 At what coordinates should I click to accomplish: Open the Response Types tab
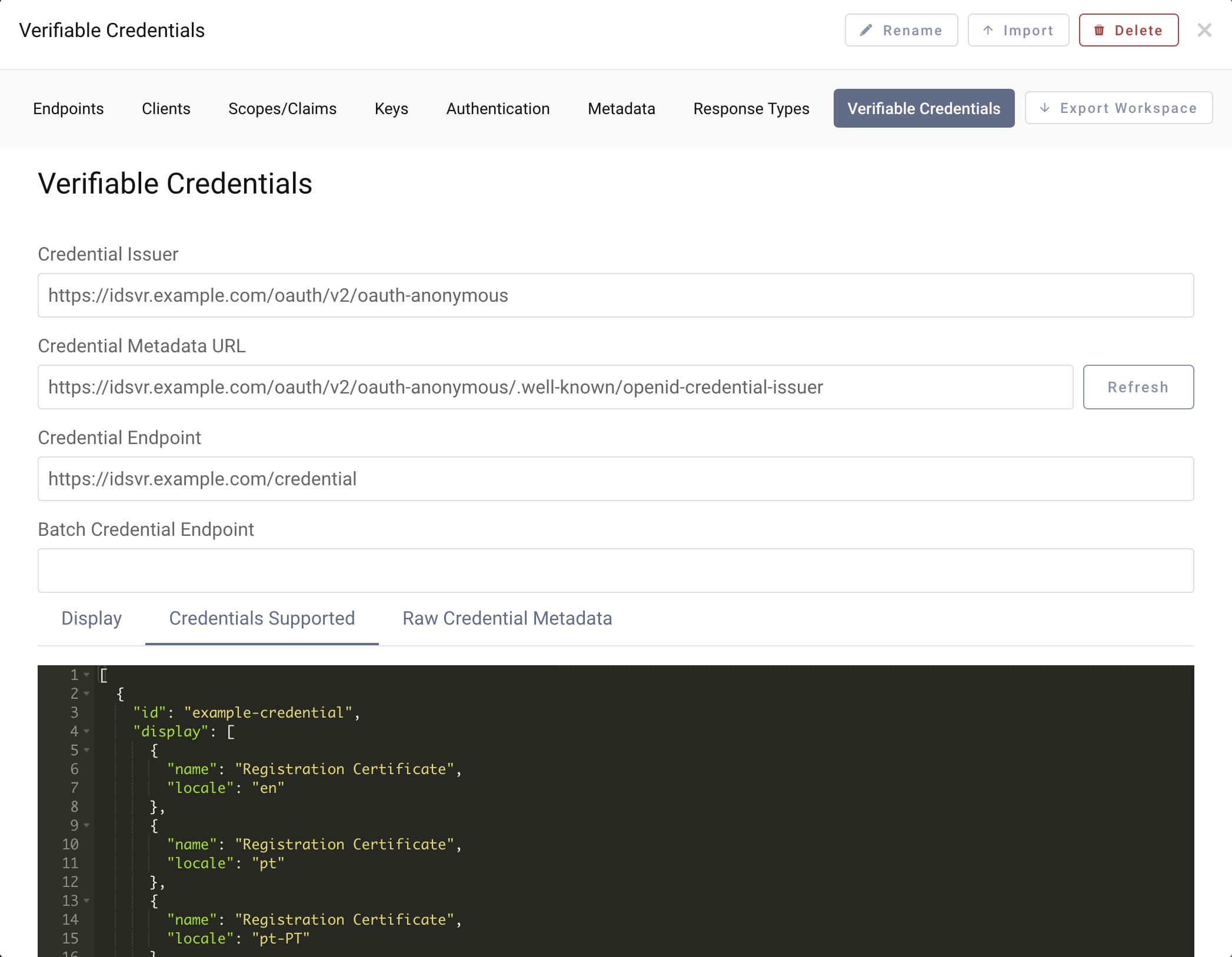[x=751, y=108]
